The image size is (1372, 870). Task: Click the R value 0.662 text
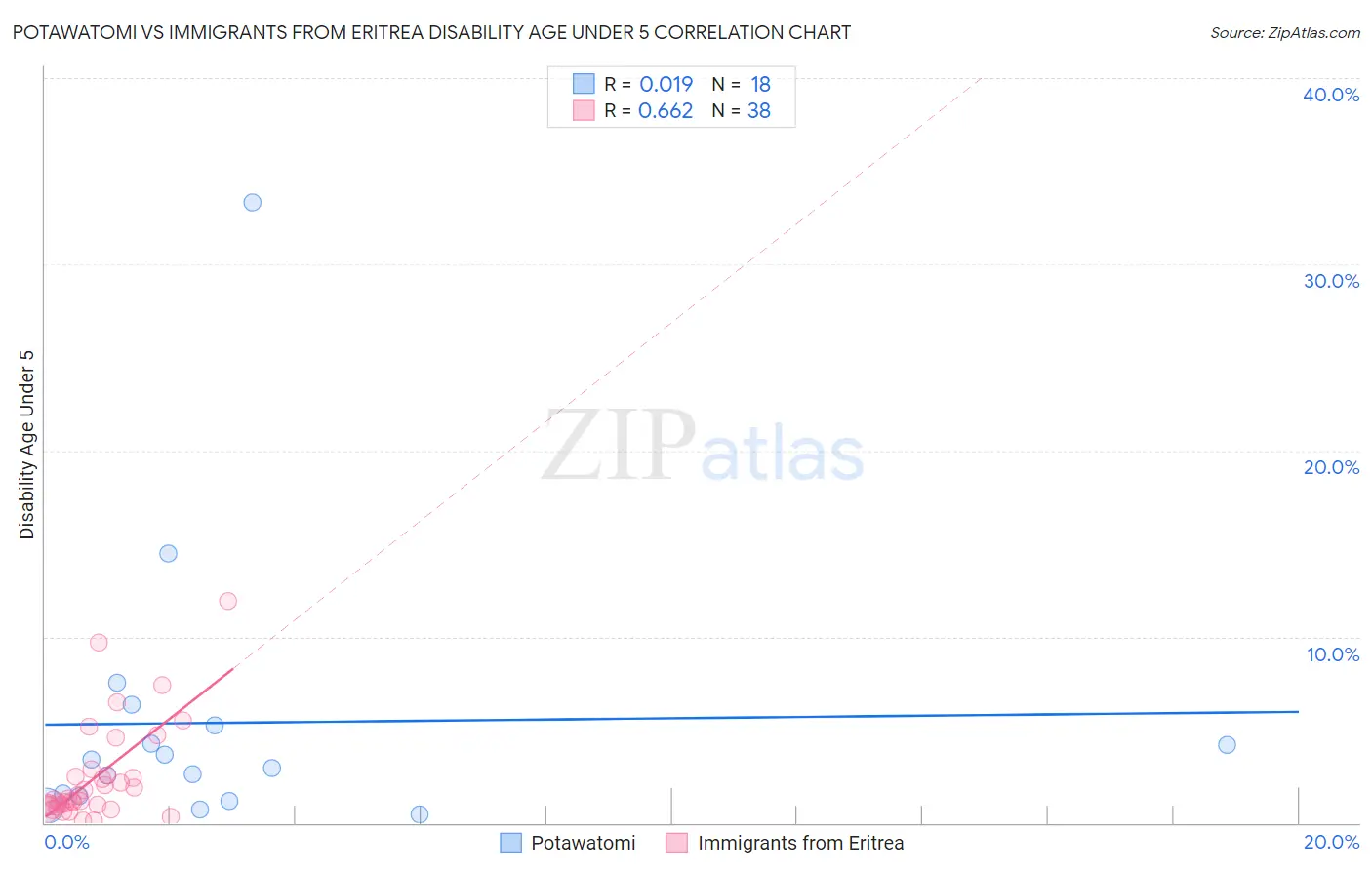[x=666, y=110]
